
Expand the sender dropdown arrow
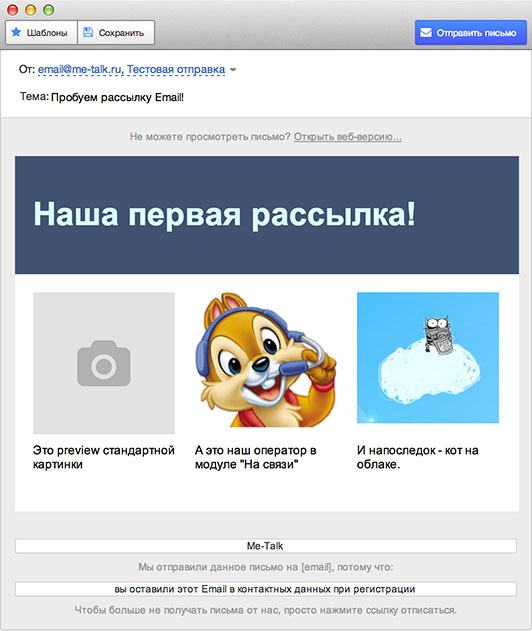(x=233, y=70)
